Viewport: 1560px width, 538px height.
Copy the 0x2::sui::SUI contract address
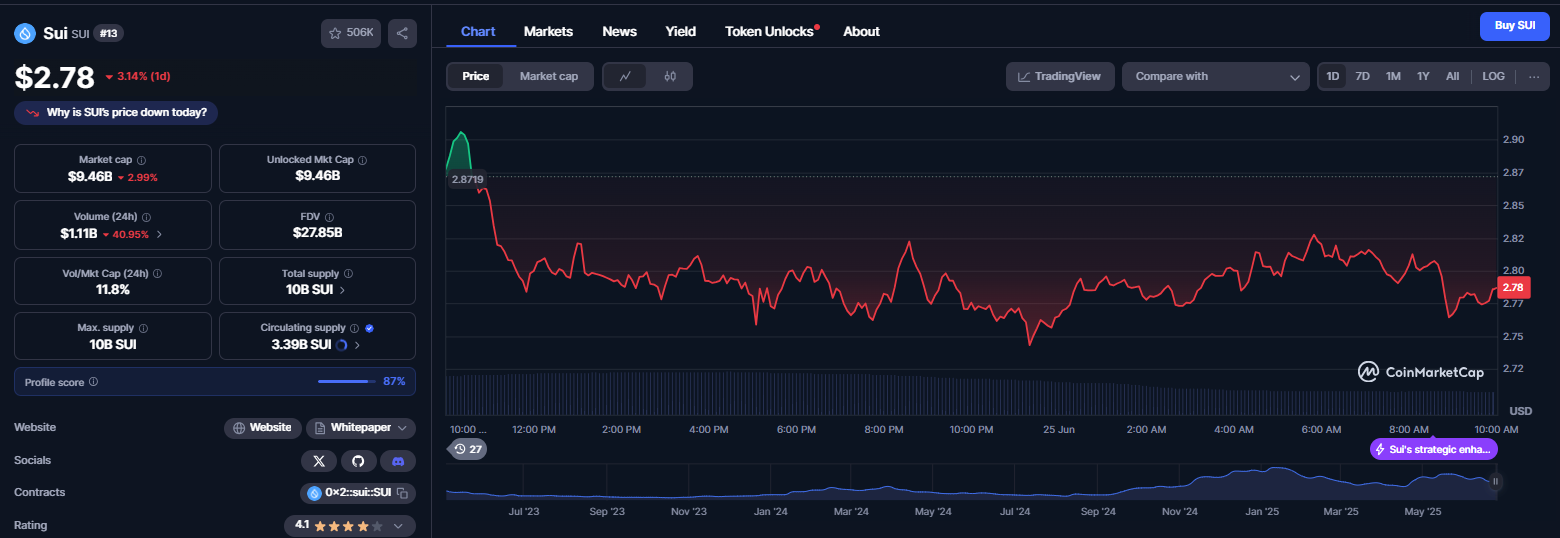pos(402,493)
